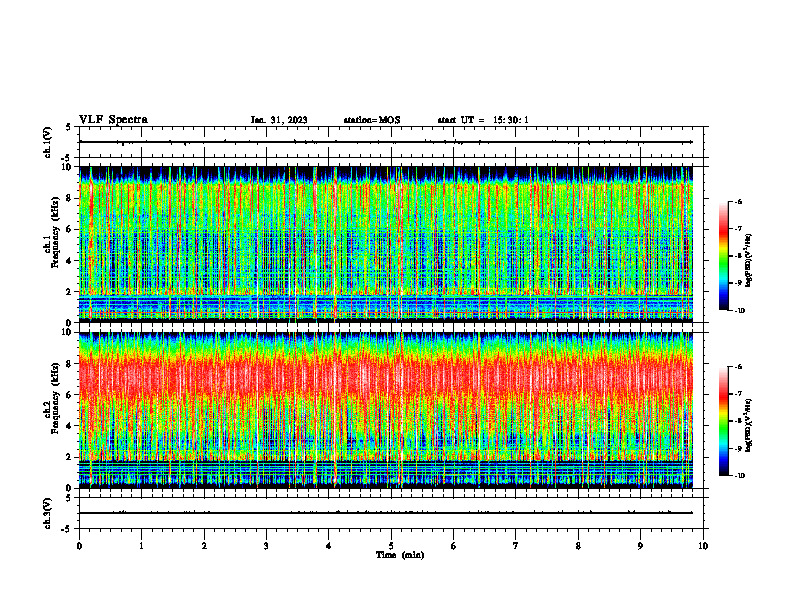Click the "2" kHz tick on ch.2 axis

pyautogui.click(x=70, y=457)
